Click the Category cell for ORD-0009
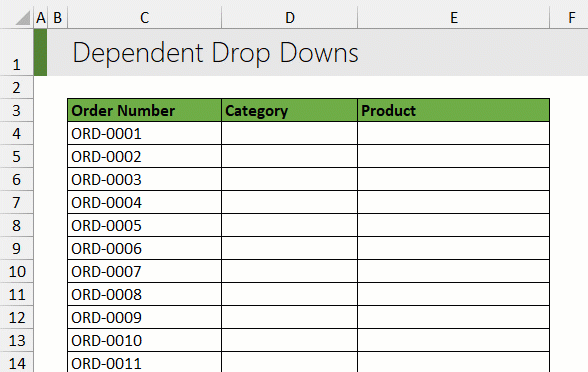The image size is (588, 372). point(290,318)
